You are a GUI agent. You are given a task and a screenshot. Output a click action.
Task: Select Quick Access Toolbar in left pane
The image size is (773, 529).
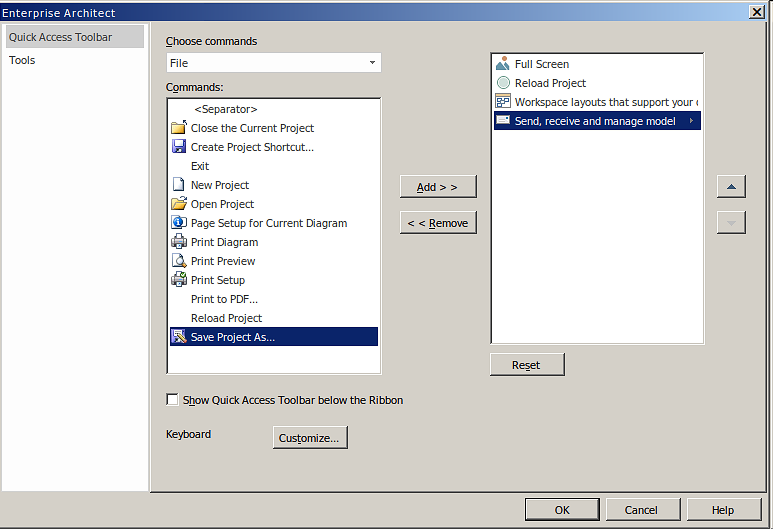click(61, 37)
